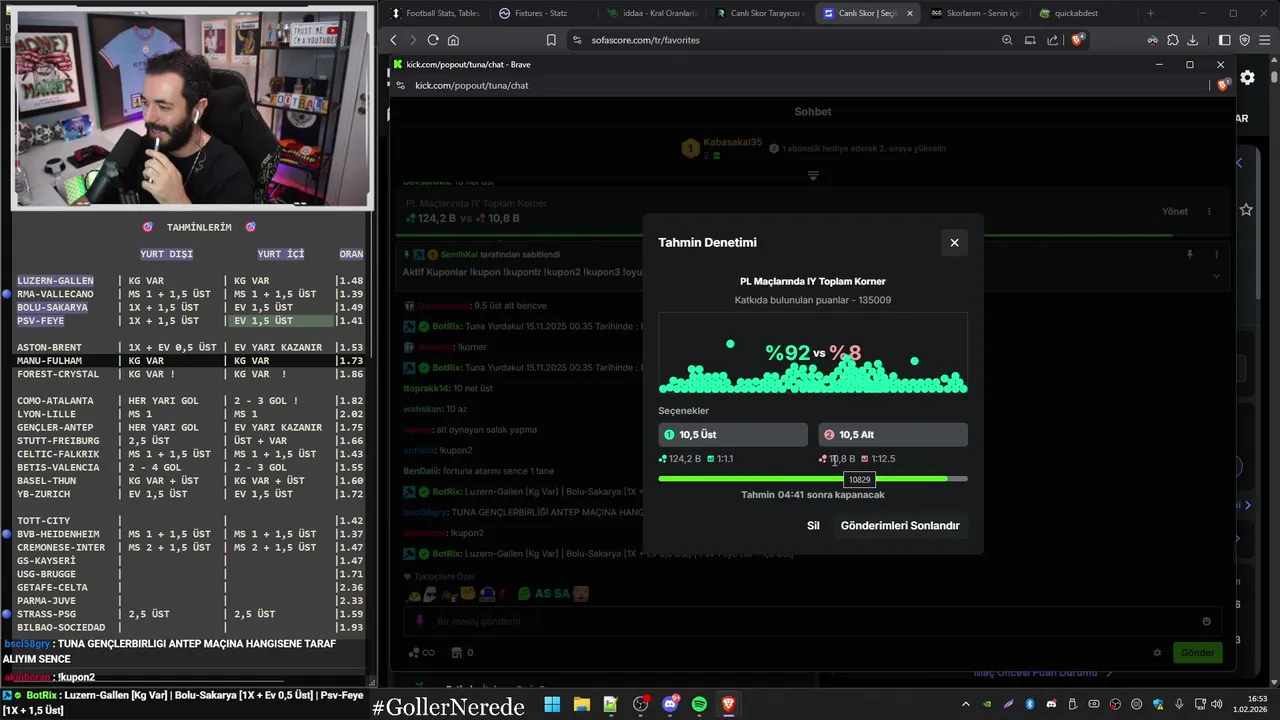Click Gönderimleri Sonlandır button
This screenshot has height=720, width=1280.
(x=900, y=525)
